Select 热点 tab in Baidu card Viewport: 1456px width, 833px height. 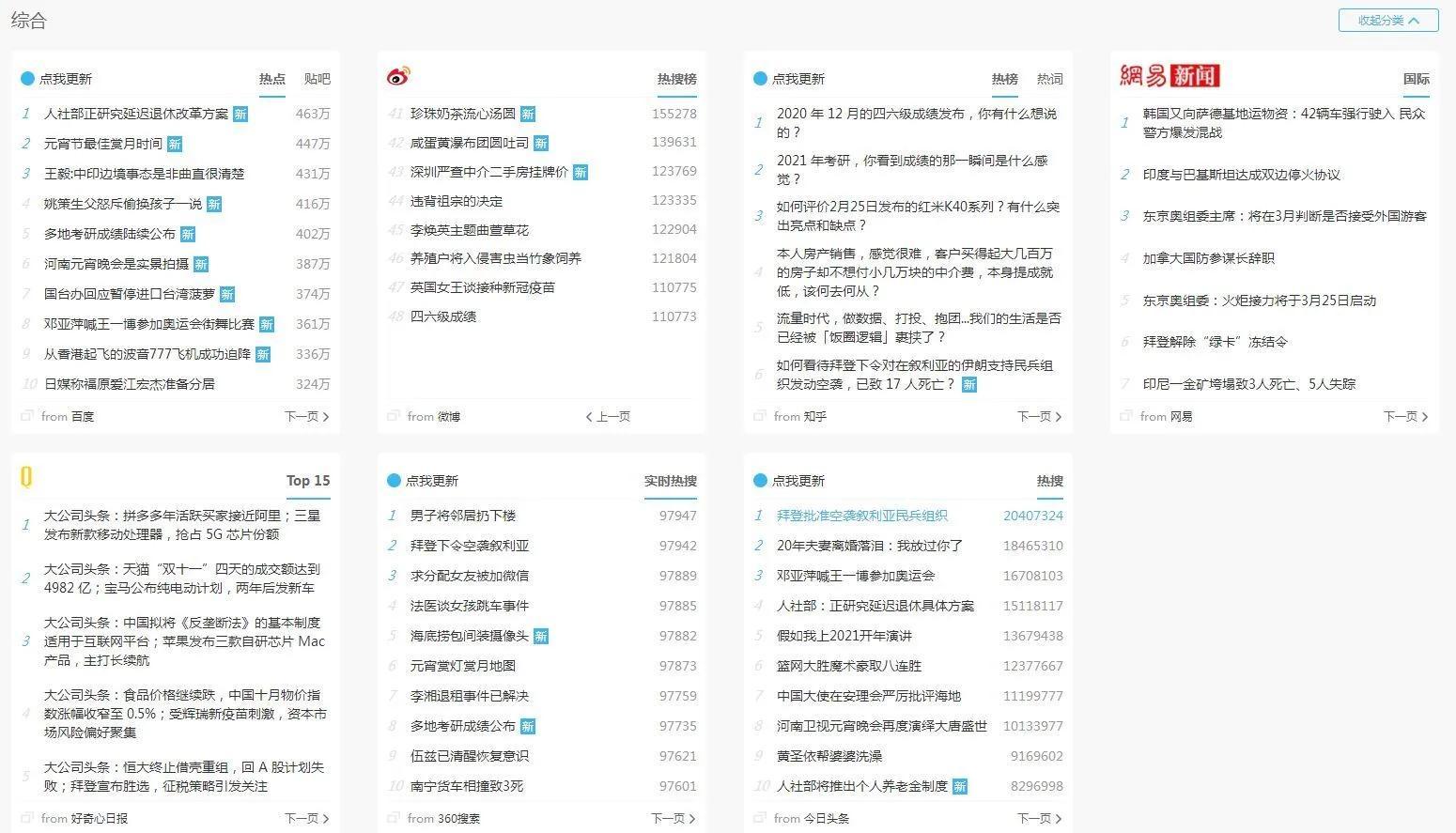272,79
